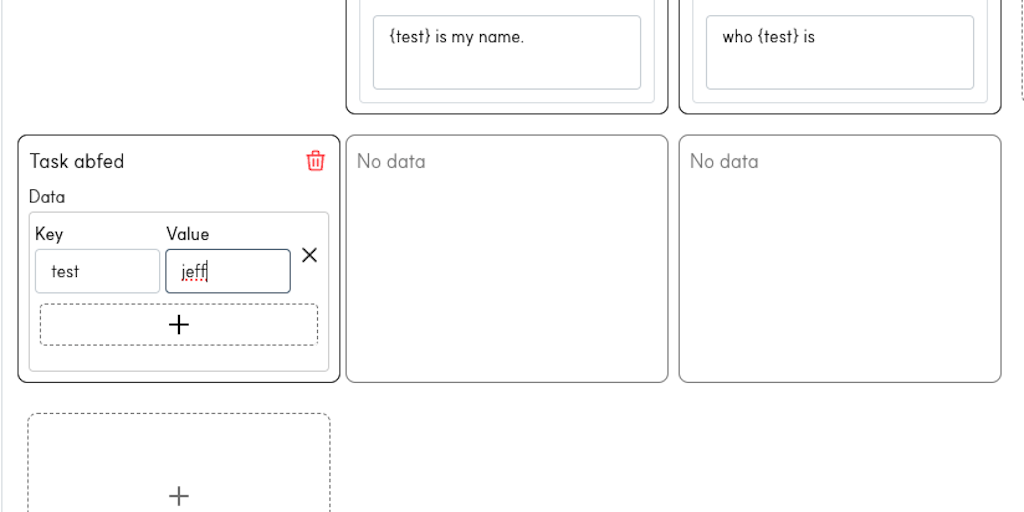Click the "Key" column label
Image resolution: width=1024 pixels, height=512 pixels.
coord(49,234)
